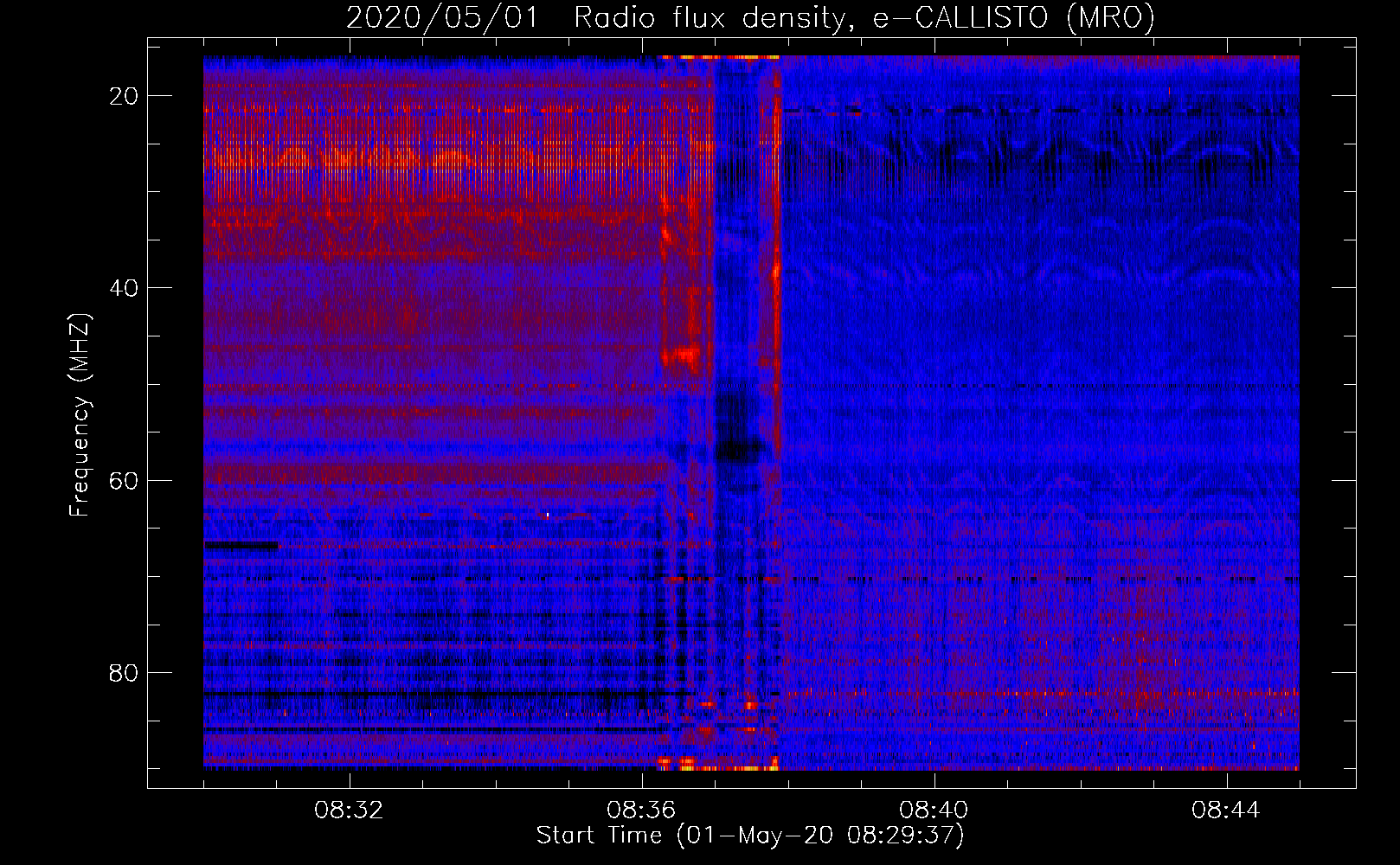Image resolution: width=1400 pixels, height=865 pixels.
Task: Click the '20' frequency tick label
Action: tap(125, 96)
